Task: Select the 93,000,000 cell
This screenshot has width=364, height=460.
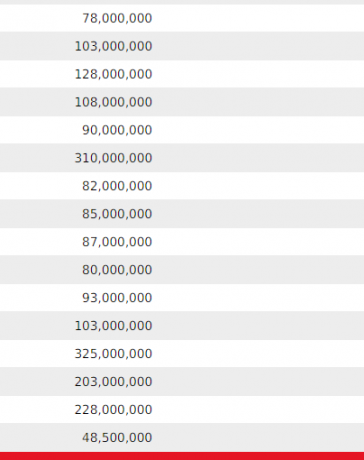Action: coord(117,298)
